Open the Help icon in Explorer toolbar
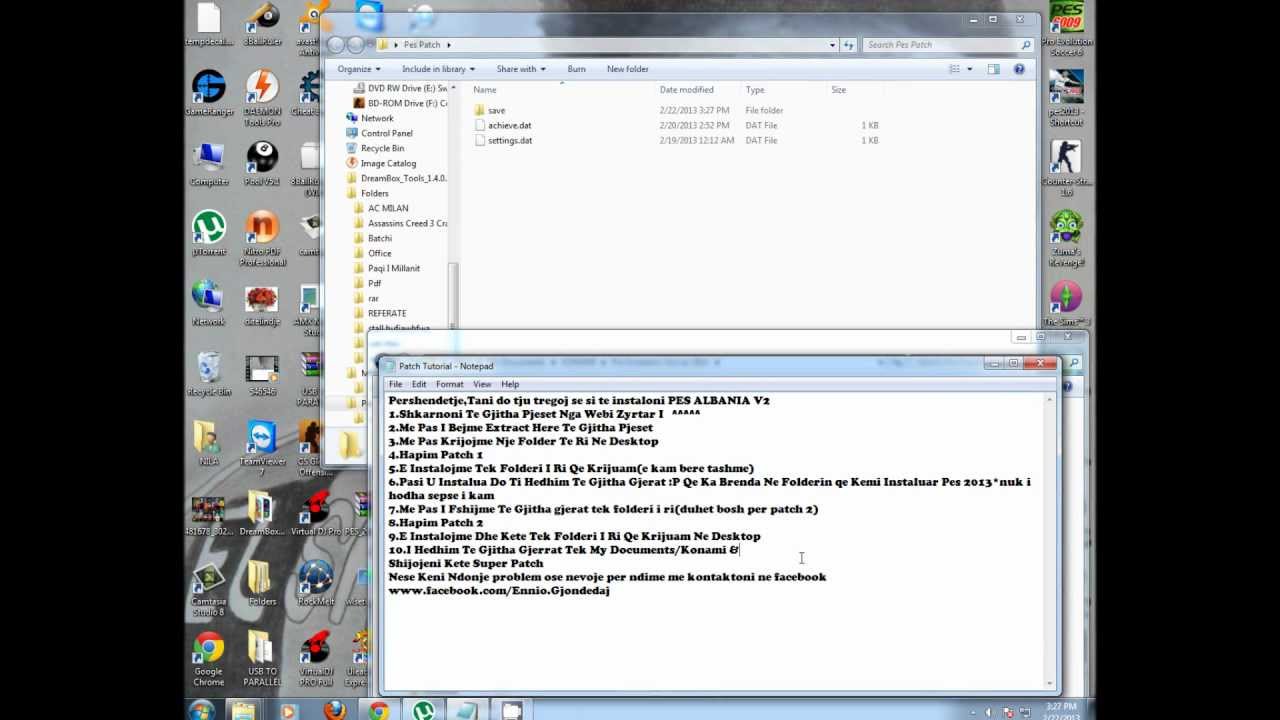The width and height of the screenshot is (1280, 720). tap(1019, 69)
